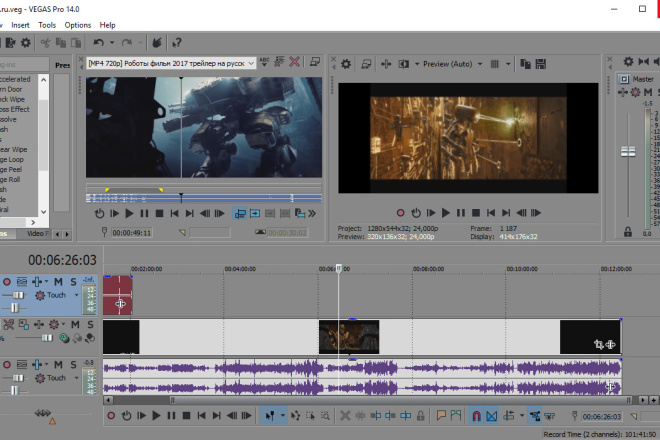The height and width of the screenshot is (440, 660).
Task: Go to start in the timeline transport bar
Action: tap(202, 416)
